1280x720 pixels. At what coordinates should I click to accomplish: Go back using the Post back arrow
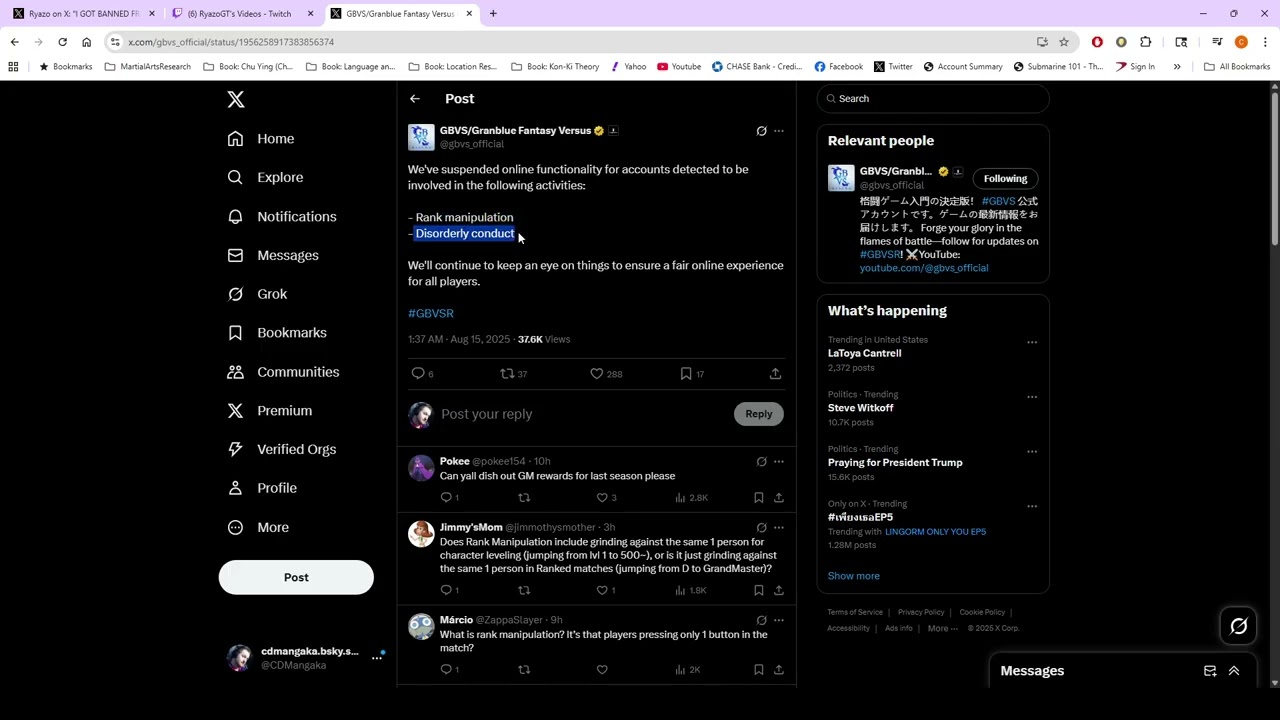click(x=415, y=99)
